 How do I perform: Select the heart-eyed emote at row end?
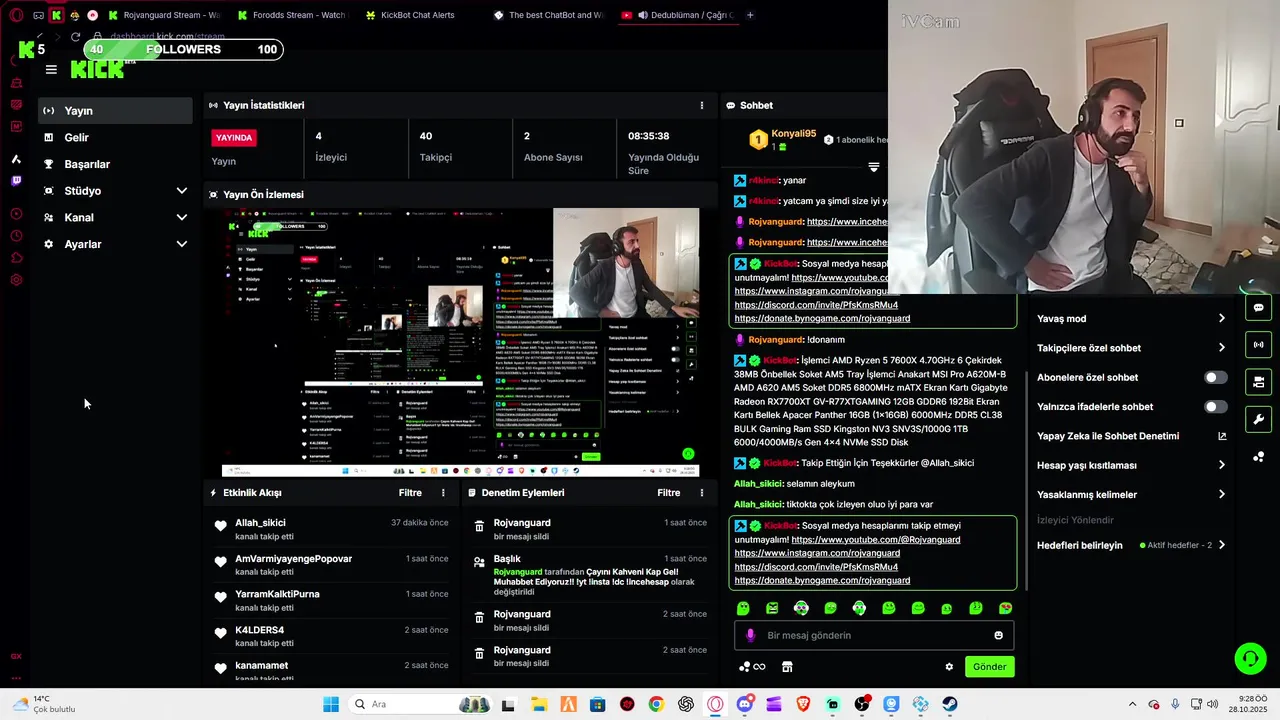click(x=1005, y=608)
